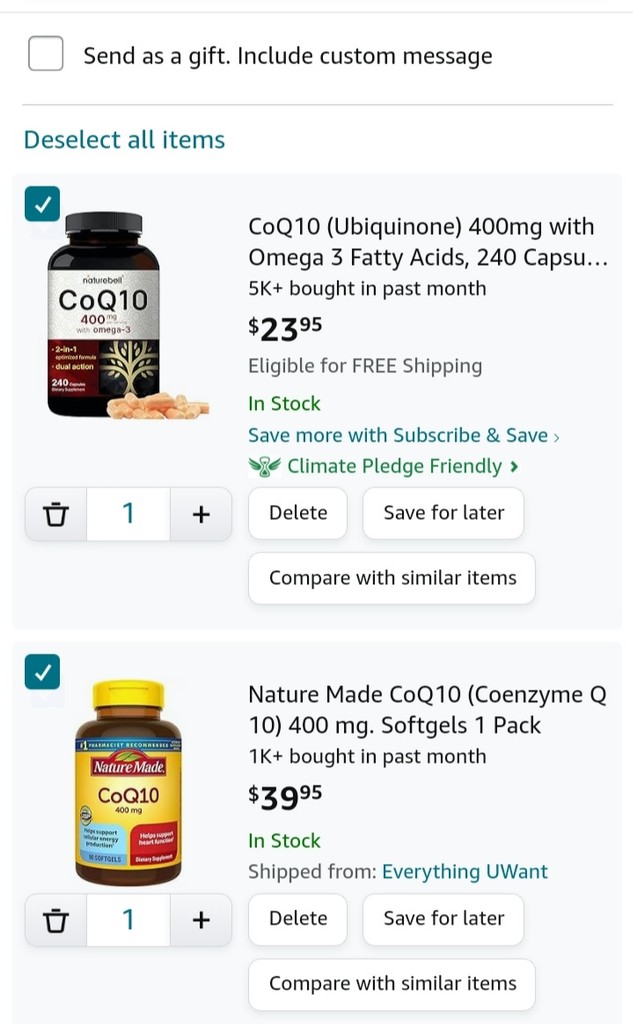Uncheck the naturebell CoQ10 item checkbox
The height and width of the screenshot is (1024, 633).
[42, 204]
